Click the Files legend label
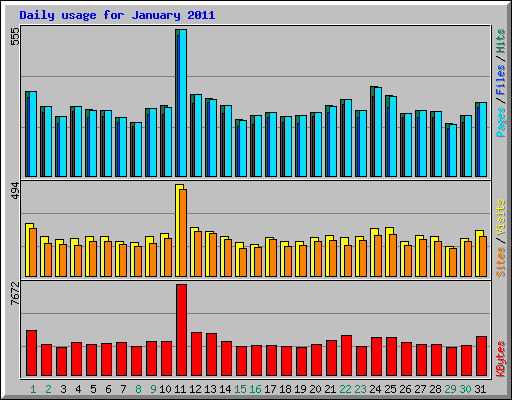Image resolution: width=512 pixels, height=400 pixels. tap(500, 79)
